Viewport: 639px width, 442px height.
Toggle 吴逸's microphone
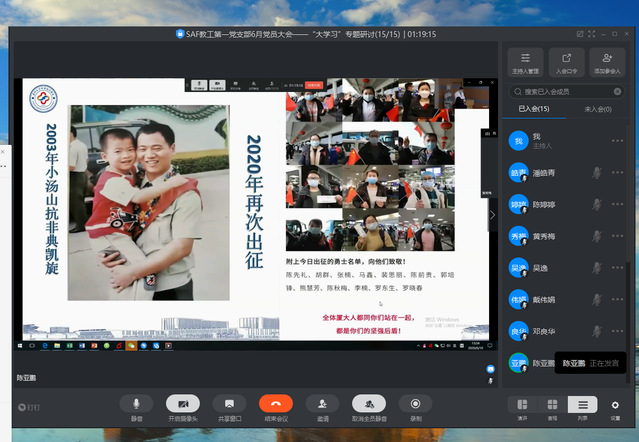pyautogui.click(x=597, y=268)
